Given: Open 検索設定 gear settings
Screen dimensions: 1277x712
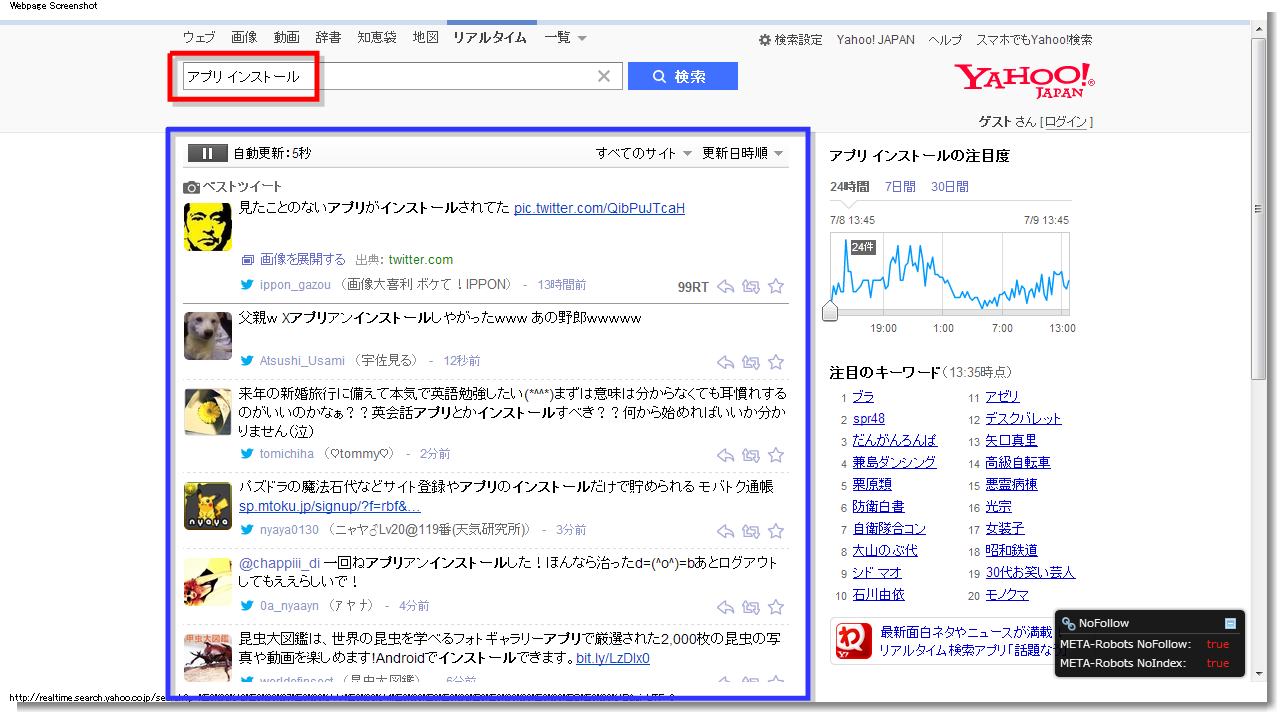Looking at the screenshot, I should 790,40.
